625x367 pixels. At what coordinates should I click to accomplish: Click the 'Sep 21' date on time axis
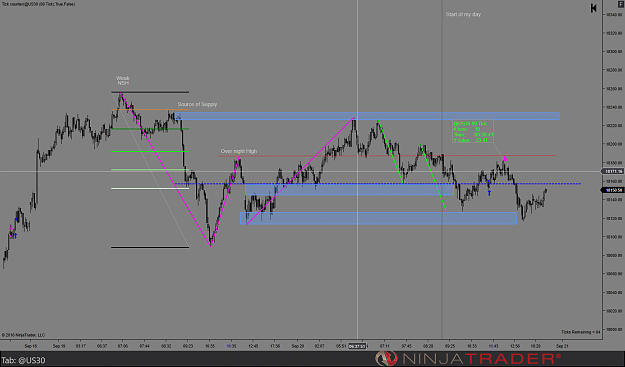[562, 346]
